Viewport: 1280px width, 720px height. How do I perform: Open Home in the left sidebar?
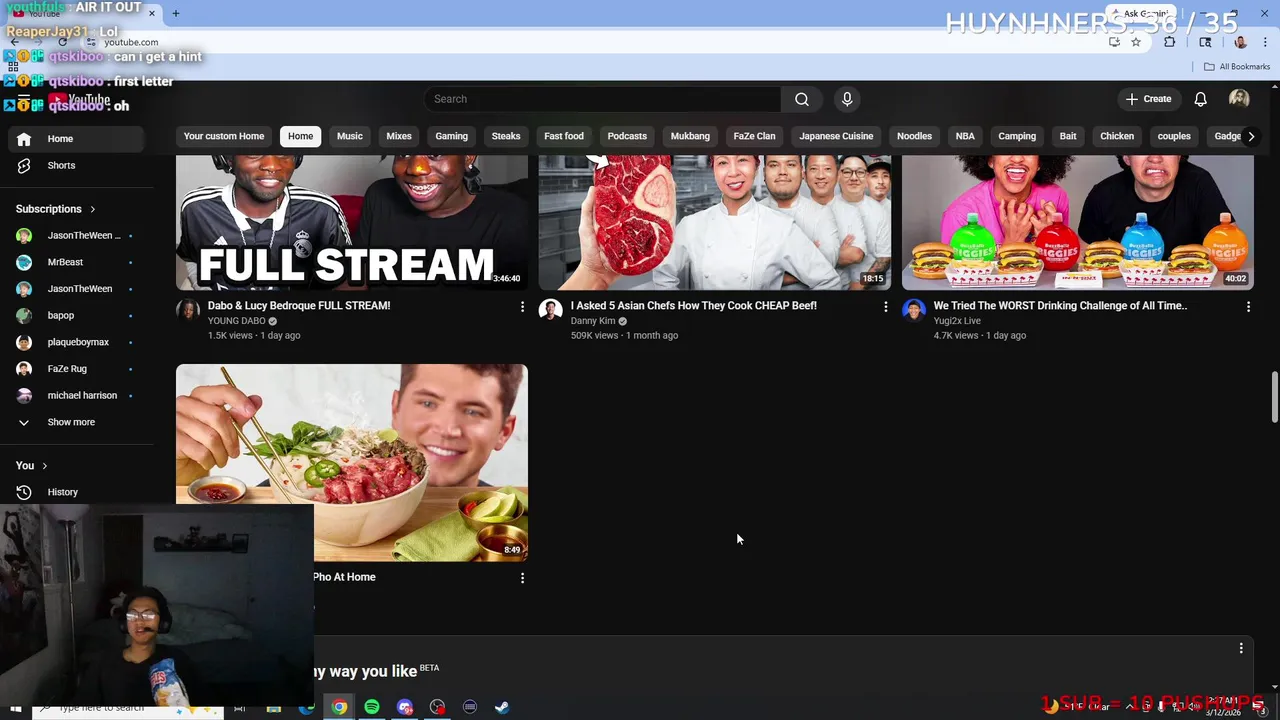76,139
